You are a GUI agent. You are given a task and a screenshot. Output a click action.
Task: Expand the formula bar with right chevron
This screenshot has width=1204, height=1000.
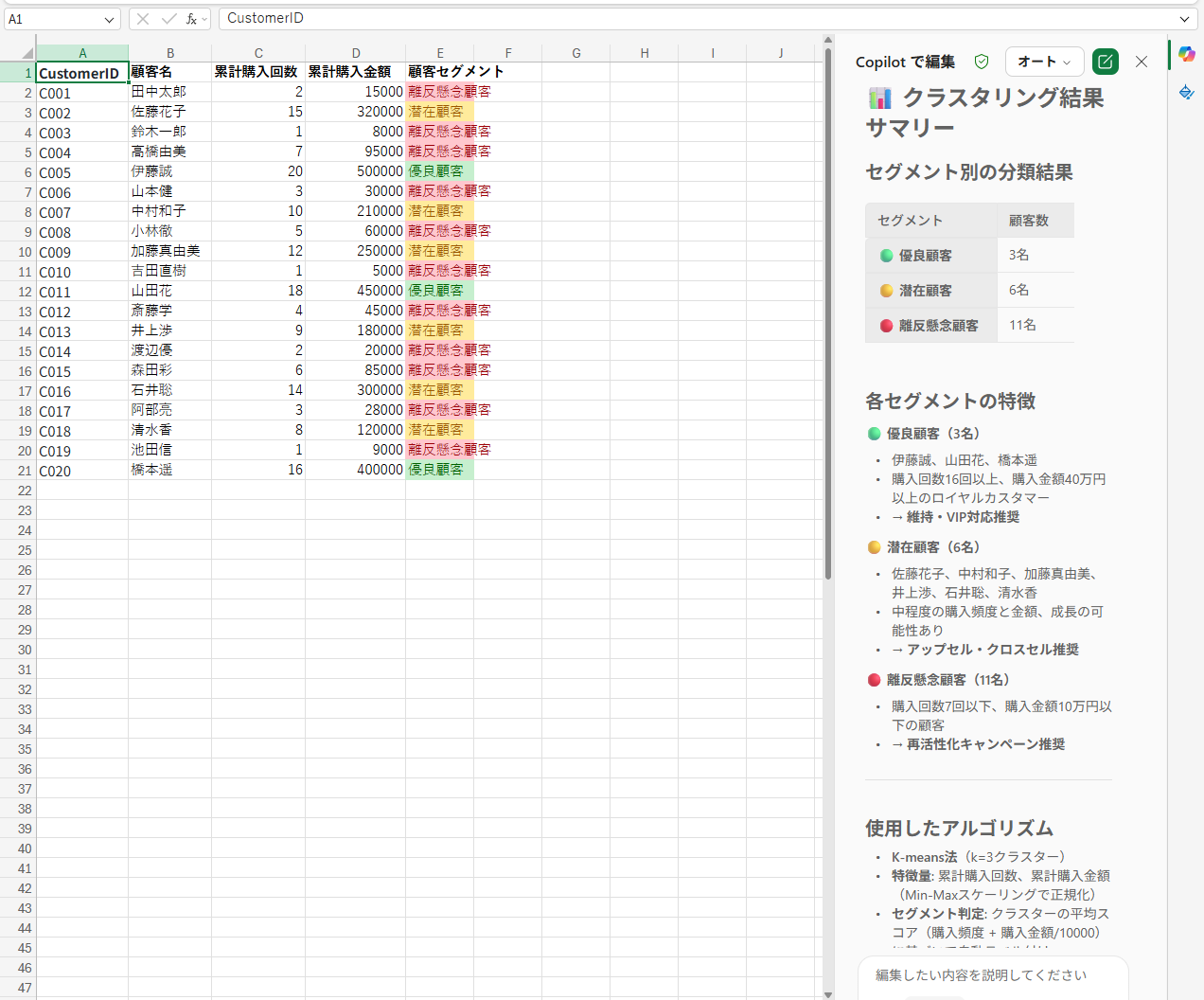[1184, 19]
